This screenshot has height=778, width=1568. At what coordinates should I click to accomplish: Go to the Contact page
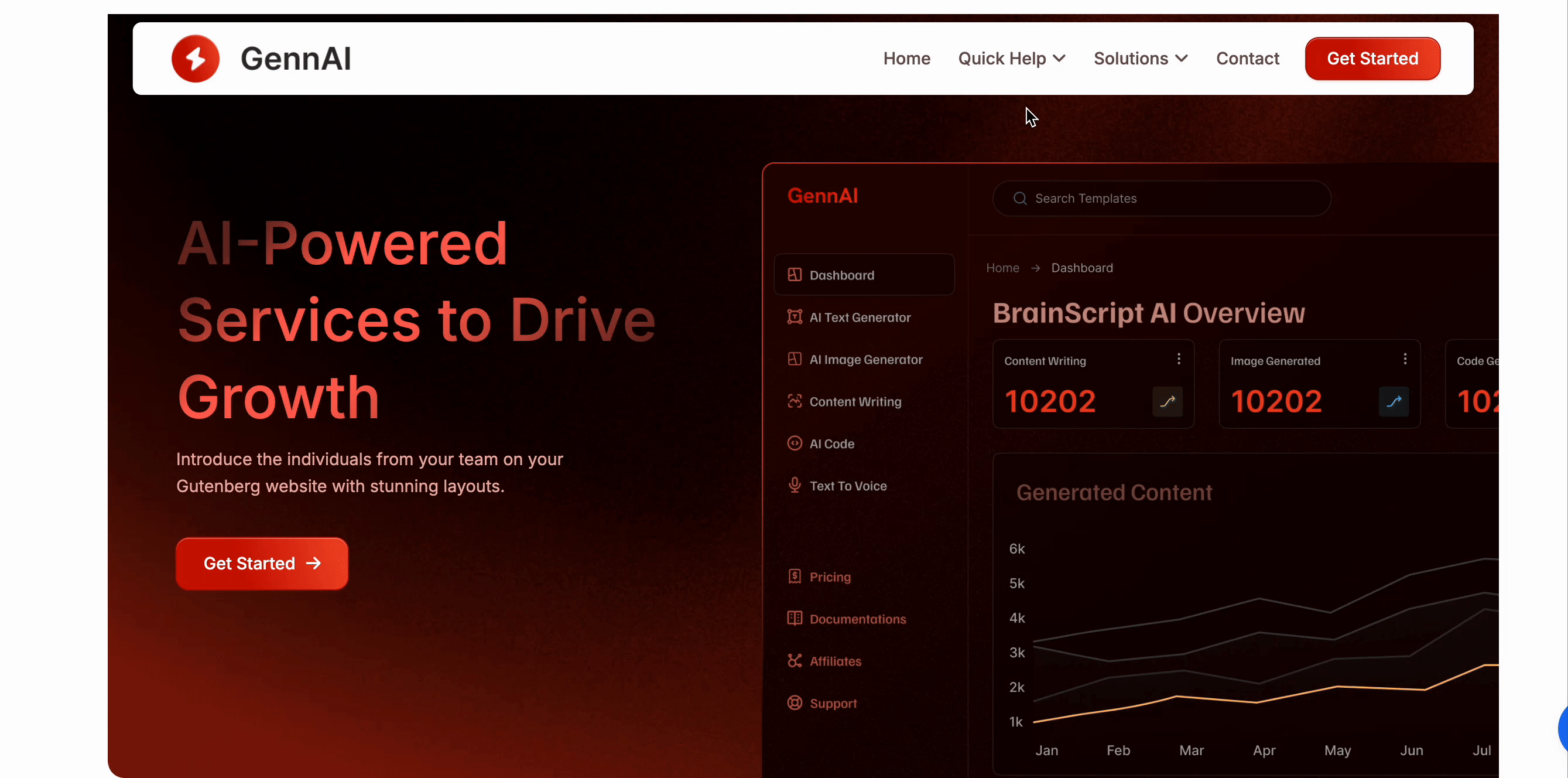[1247, 59]
